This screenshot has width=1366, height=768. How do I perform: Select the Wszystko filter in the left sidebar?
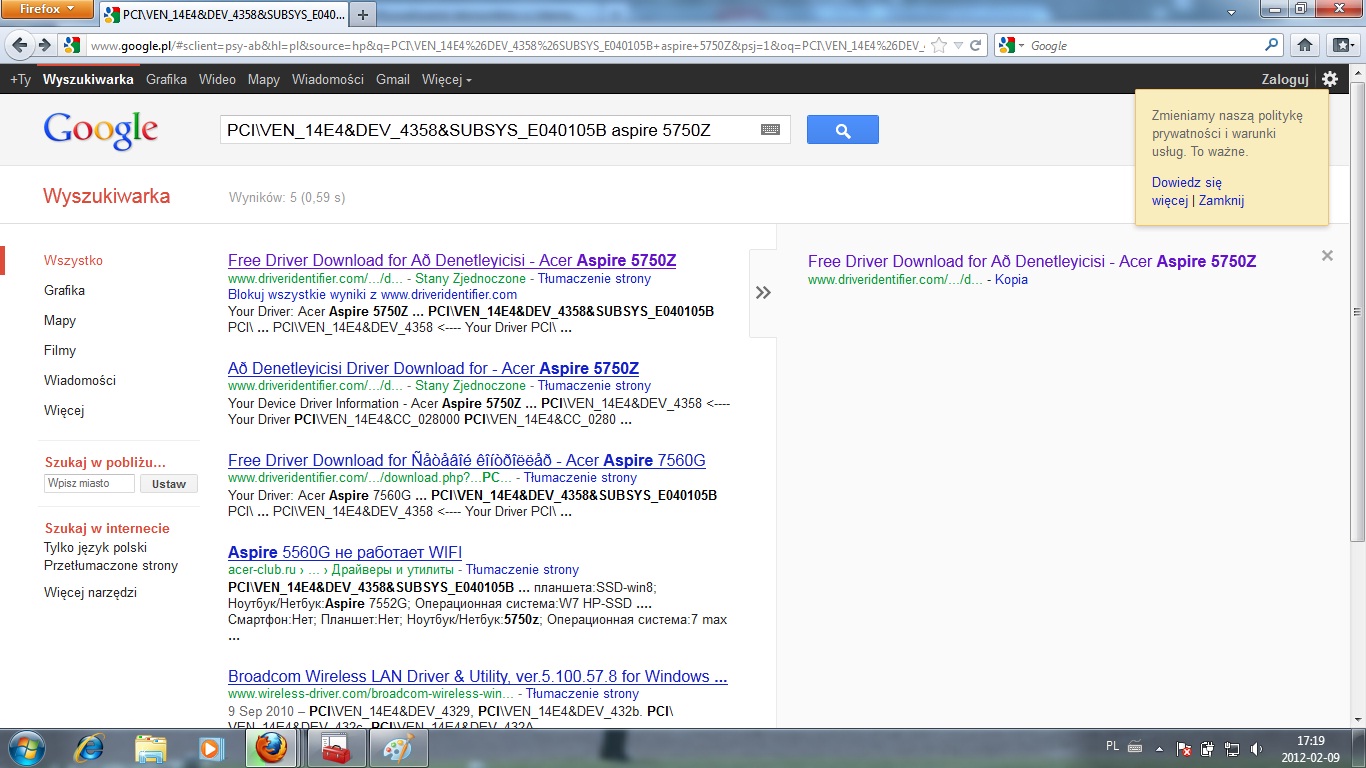point(73,261)
